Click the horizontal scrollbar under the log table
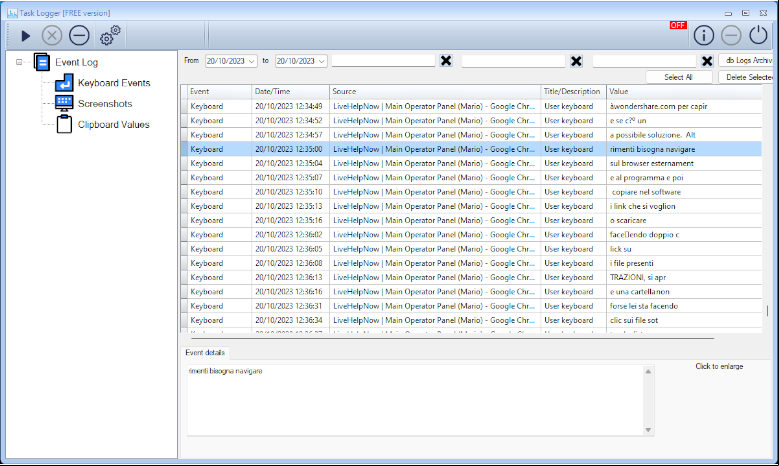 (x=453, y=338)
